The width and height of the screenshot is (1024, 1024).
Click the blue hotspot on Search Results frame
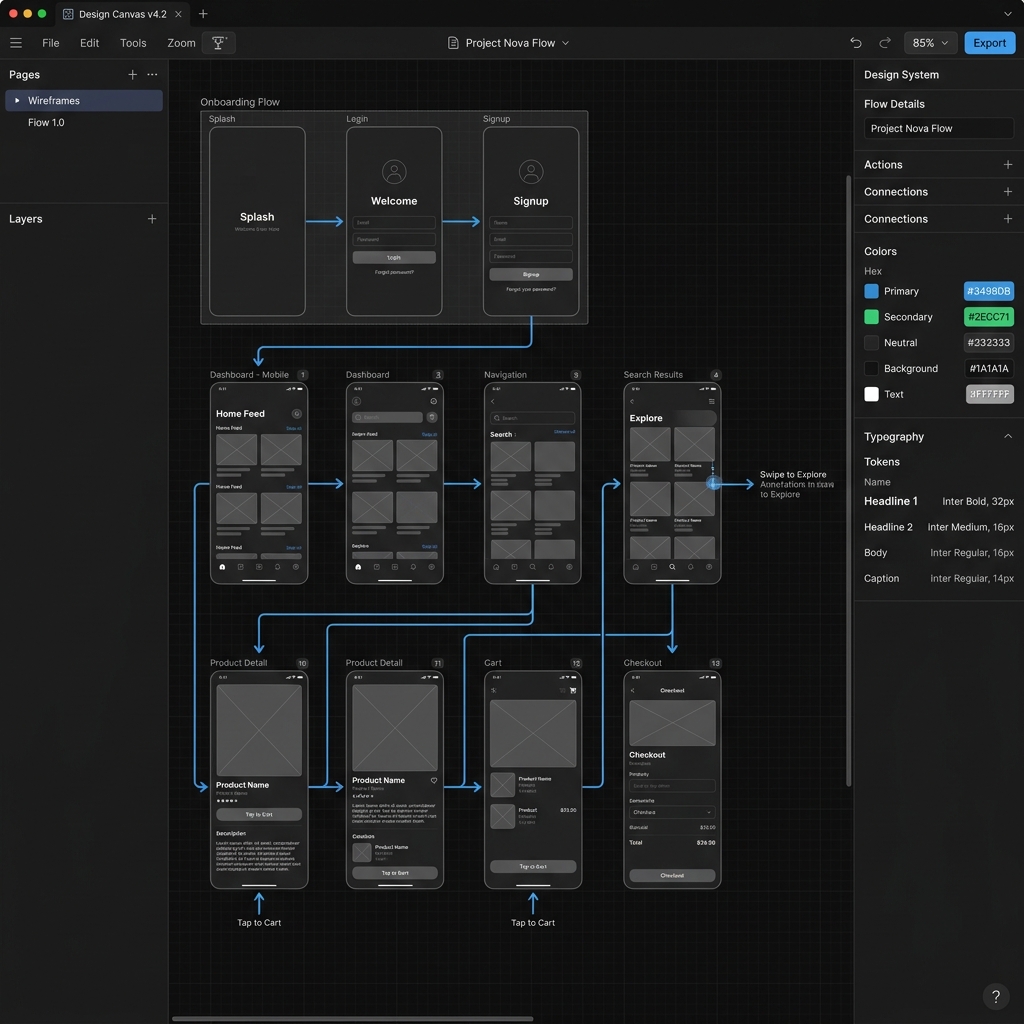713,483
